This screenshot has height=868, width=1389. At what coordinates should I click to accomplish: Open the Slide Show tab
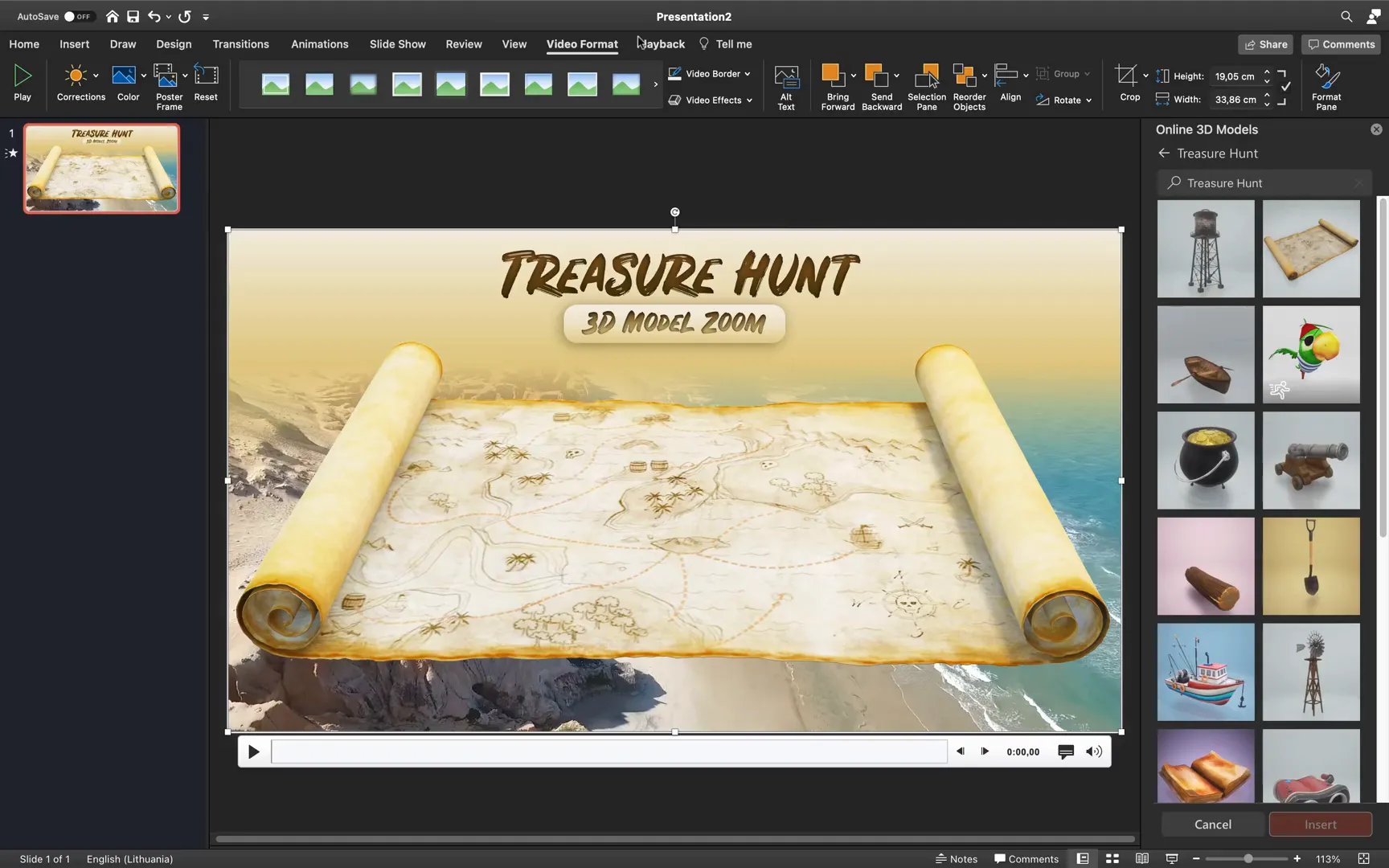[x=397, y=44]
